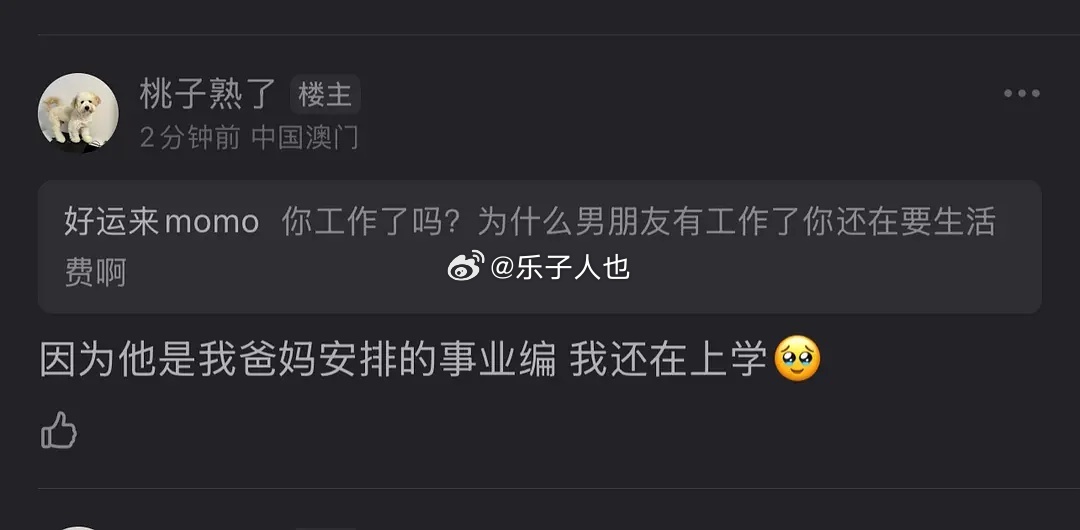
Task: Tap the 楼主 badge
Action: click(x=325, y=94)
